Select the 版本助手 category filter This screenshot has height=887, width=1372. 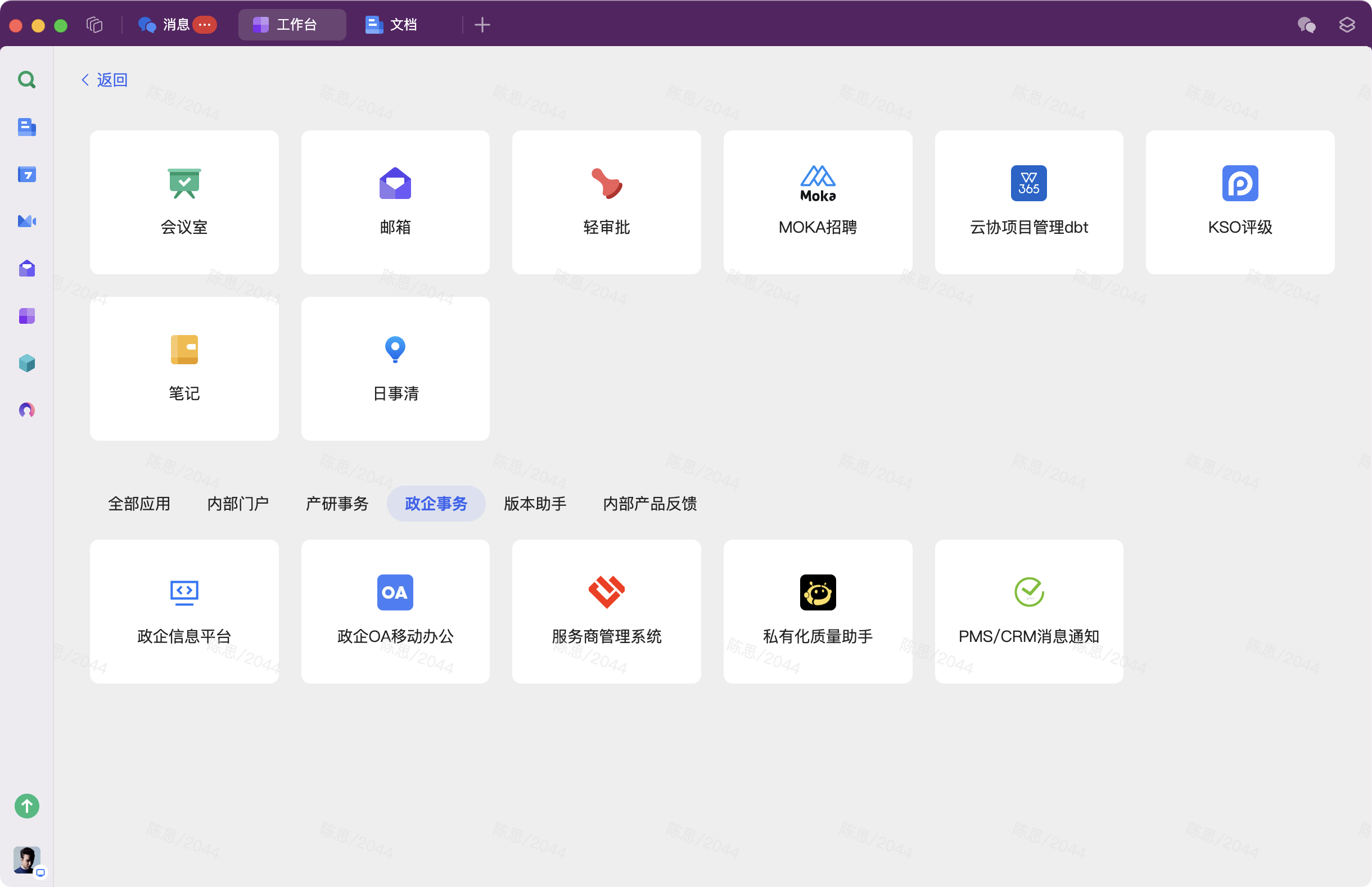click(534, 504)
